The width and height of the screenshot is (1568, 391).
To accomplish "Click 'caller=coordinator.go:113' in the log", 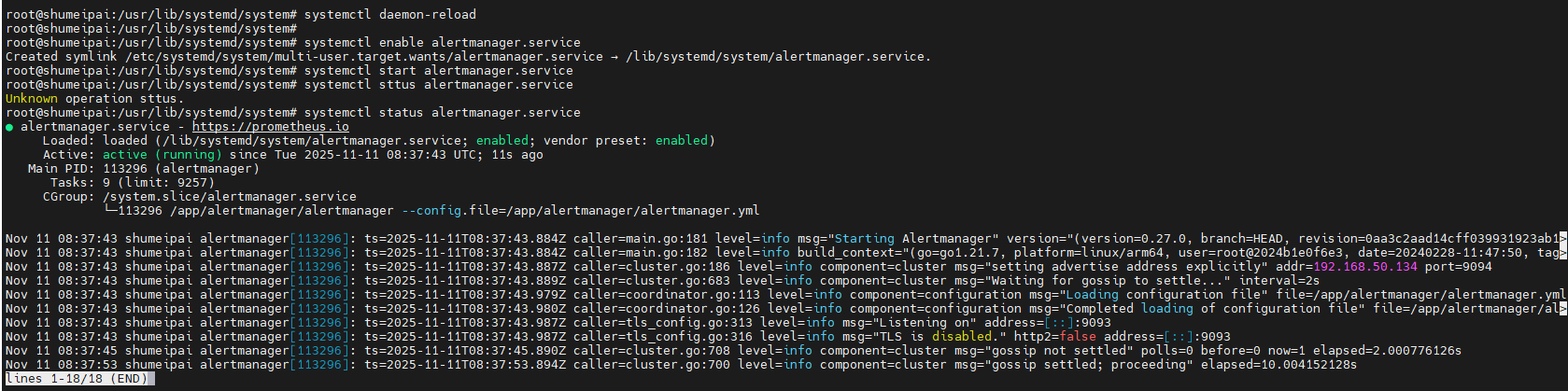I will pyautogui.click(x=667, y=295).
